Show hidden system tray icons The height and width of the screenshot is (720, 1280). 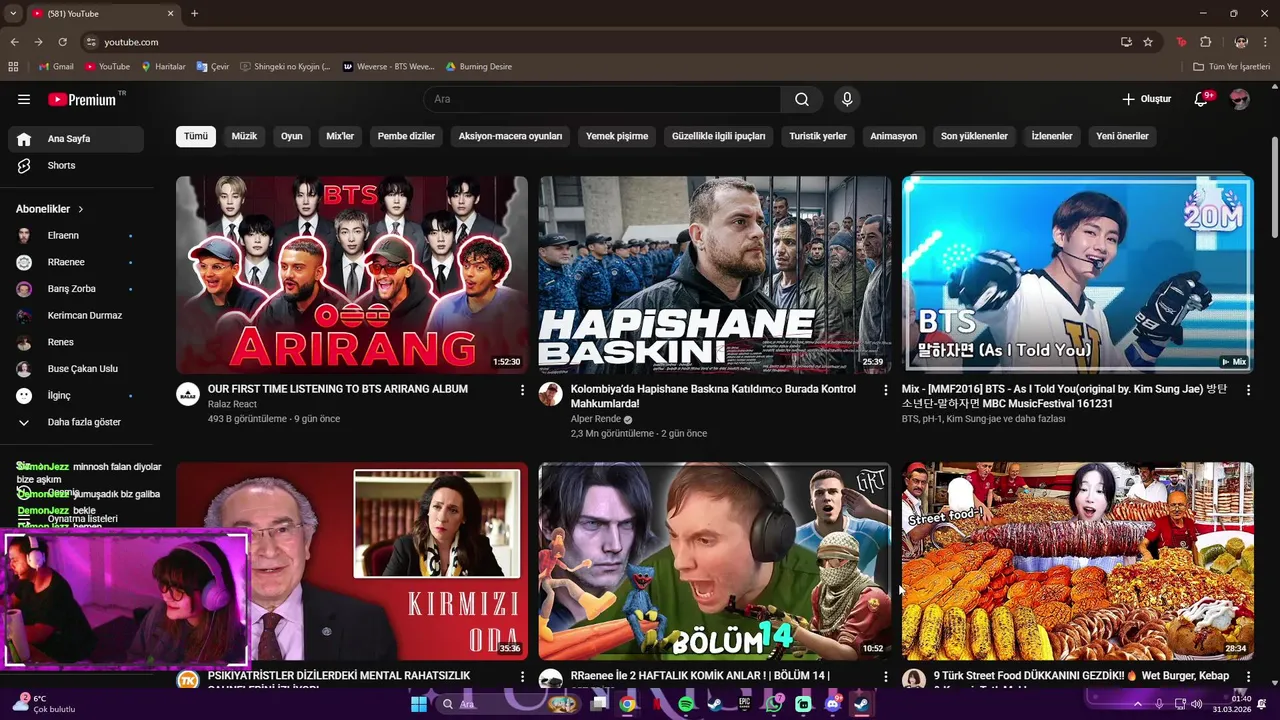(1138, 704)
